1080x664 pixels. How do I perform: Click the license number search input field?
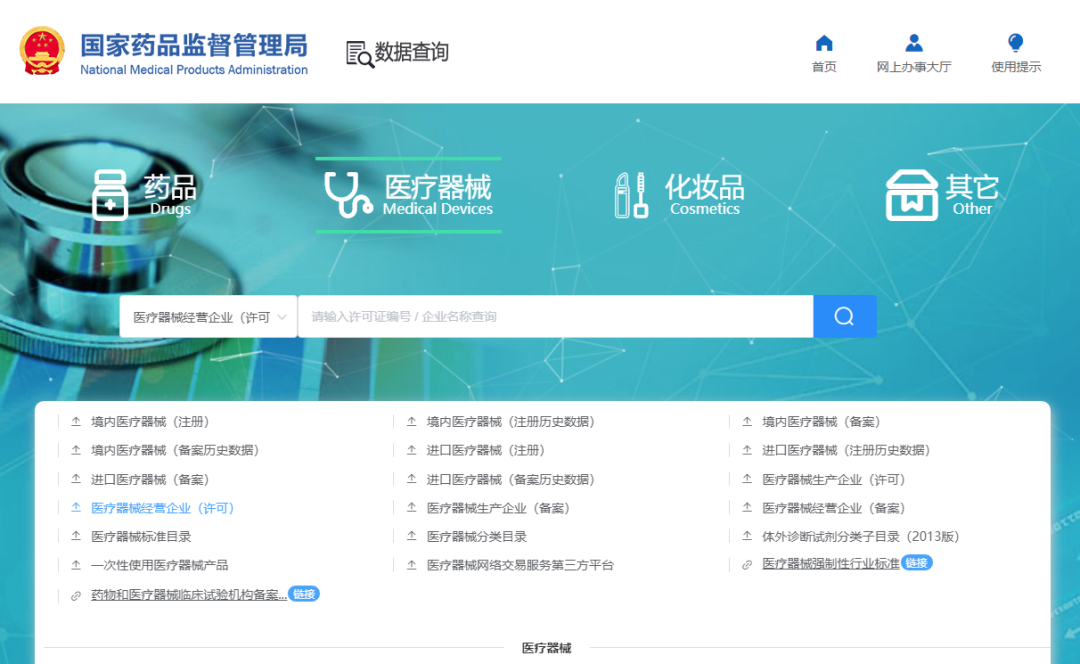(555, 317)
